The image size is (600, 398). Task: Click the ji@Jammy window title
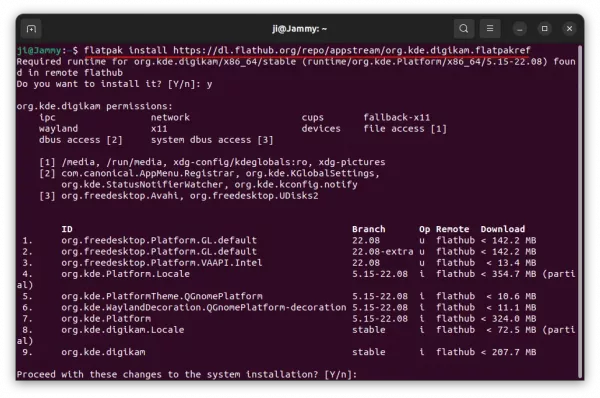(x=300, y=29)
